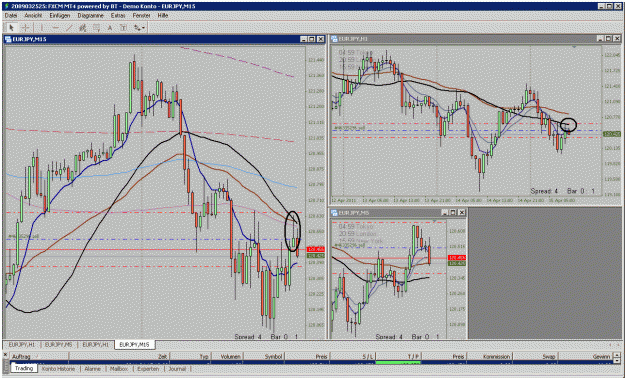Select the Cursor arrow tool
Viewport: 625px width, 378px height.
click(x=11, y=28)
